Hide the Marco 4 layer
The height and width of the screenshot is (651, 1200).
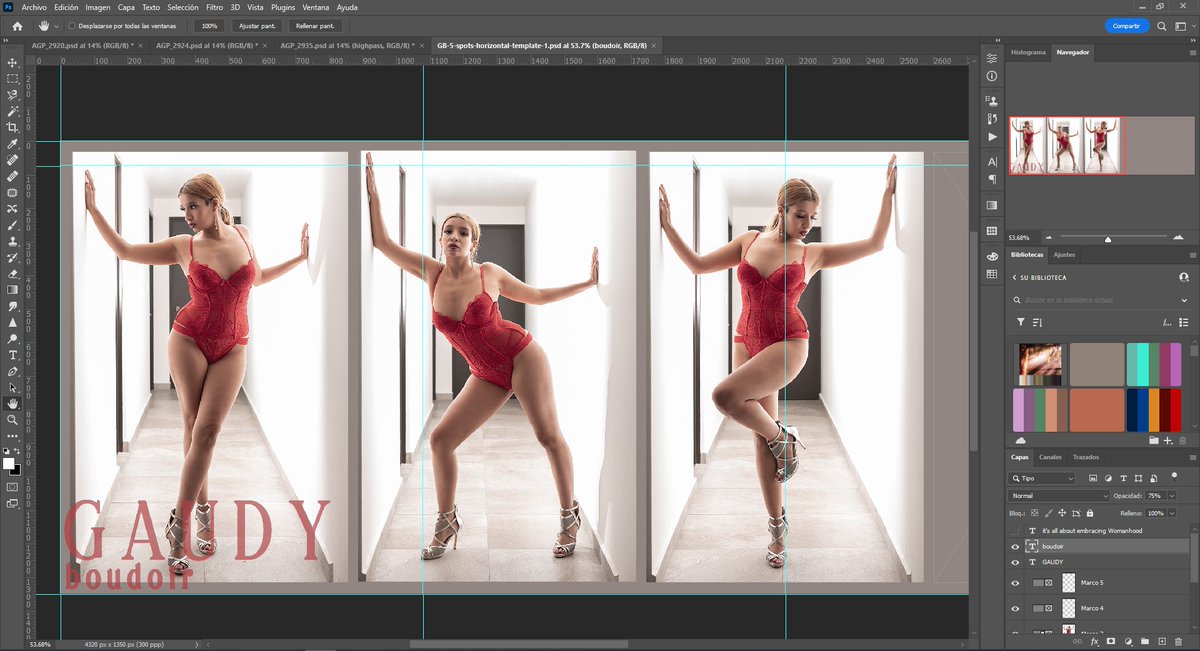[x=1015, y=609]
